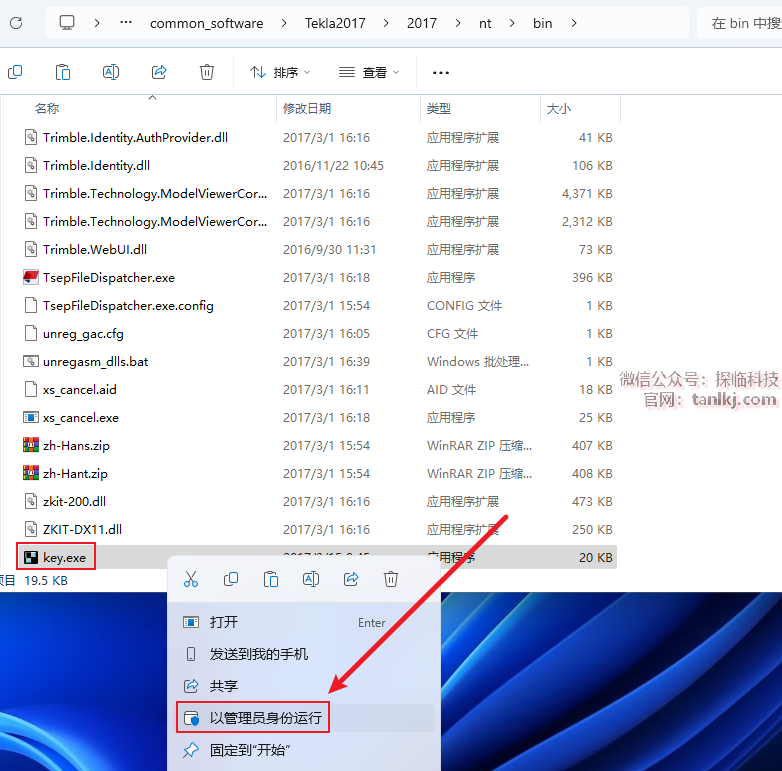782x771 pixels.
Task: Click the rename icon in toolbar
Action: [111, 72]
